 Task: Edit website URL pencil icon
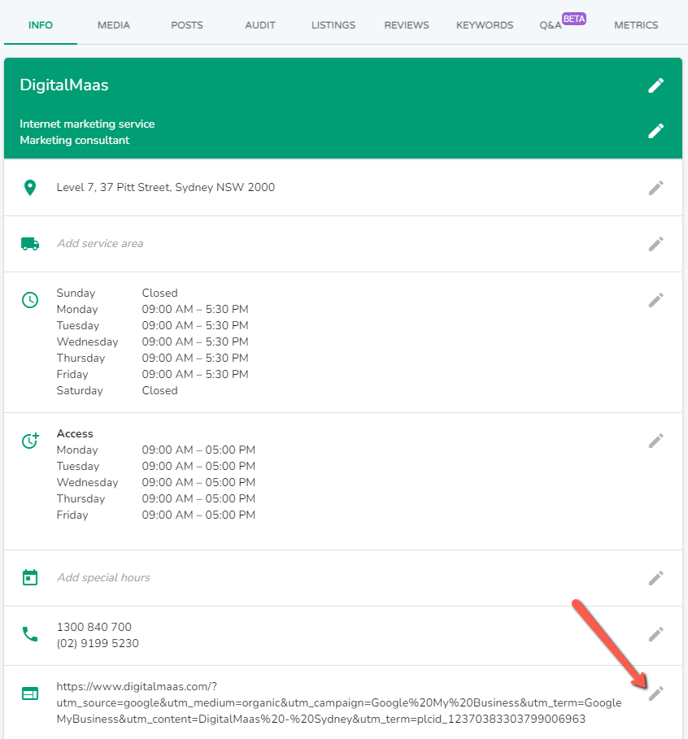click(655, 693)
